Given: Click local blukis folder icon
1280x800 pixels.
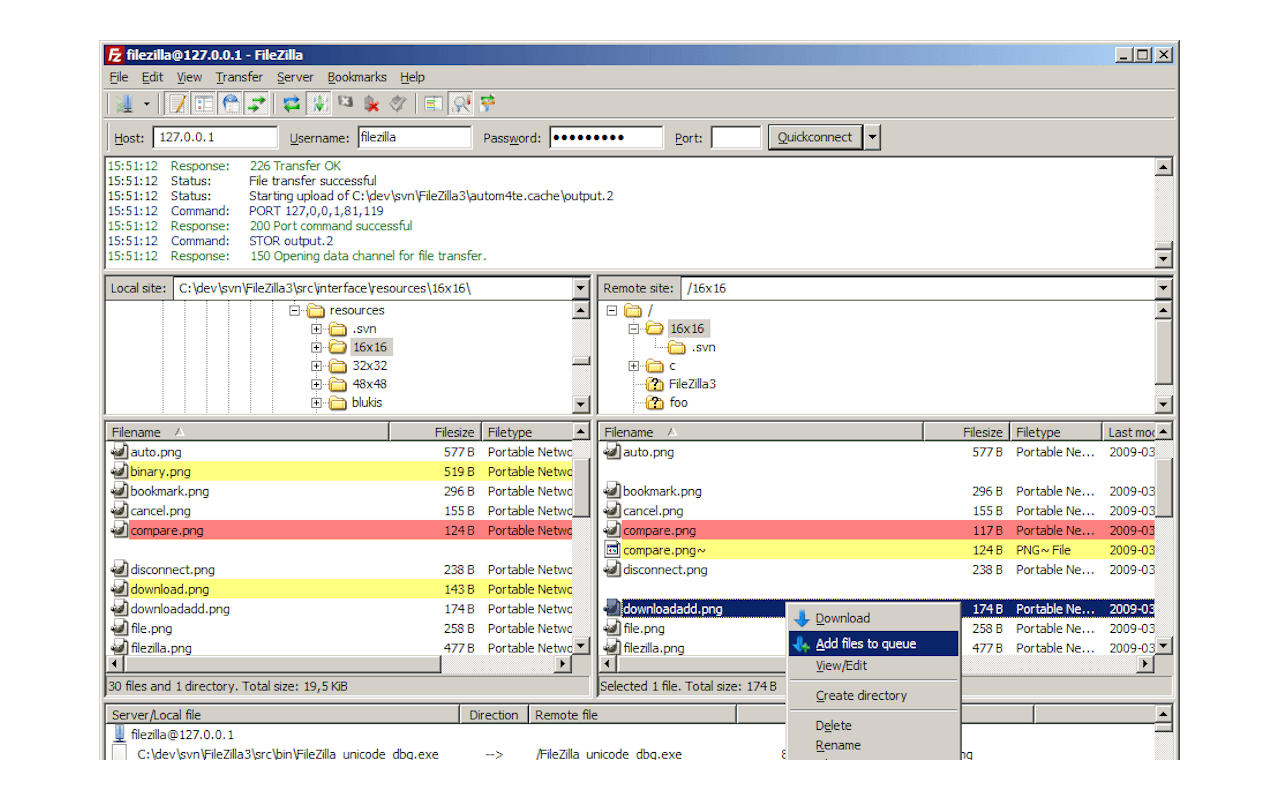Looking at the screenshot, I should tap(338, 403).
